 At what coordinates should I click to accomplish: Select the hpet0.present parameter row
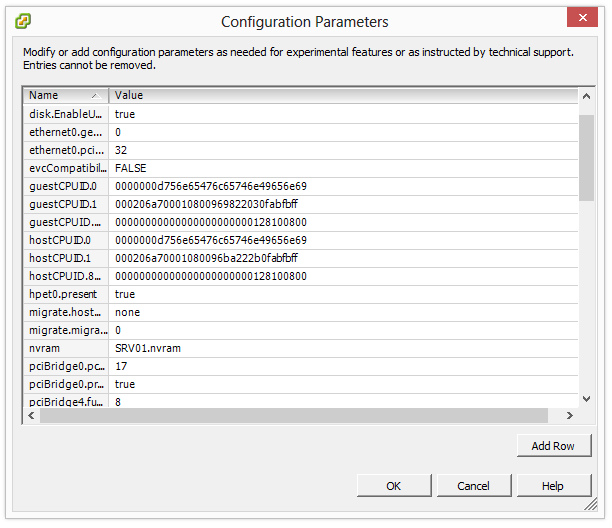pos(65,294)
